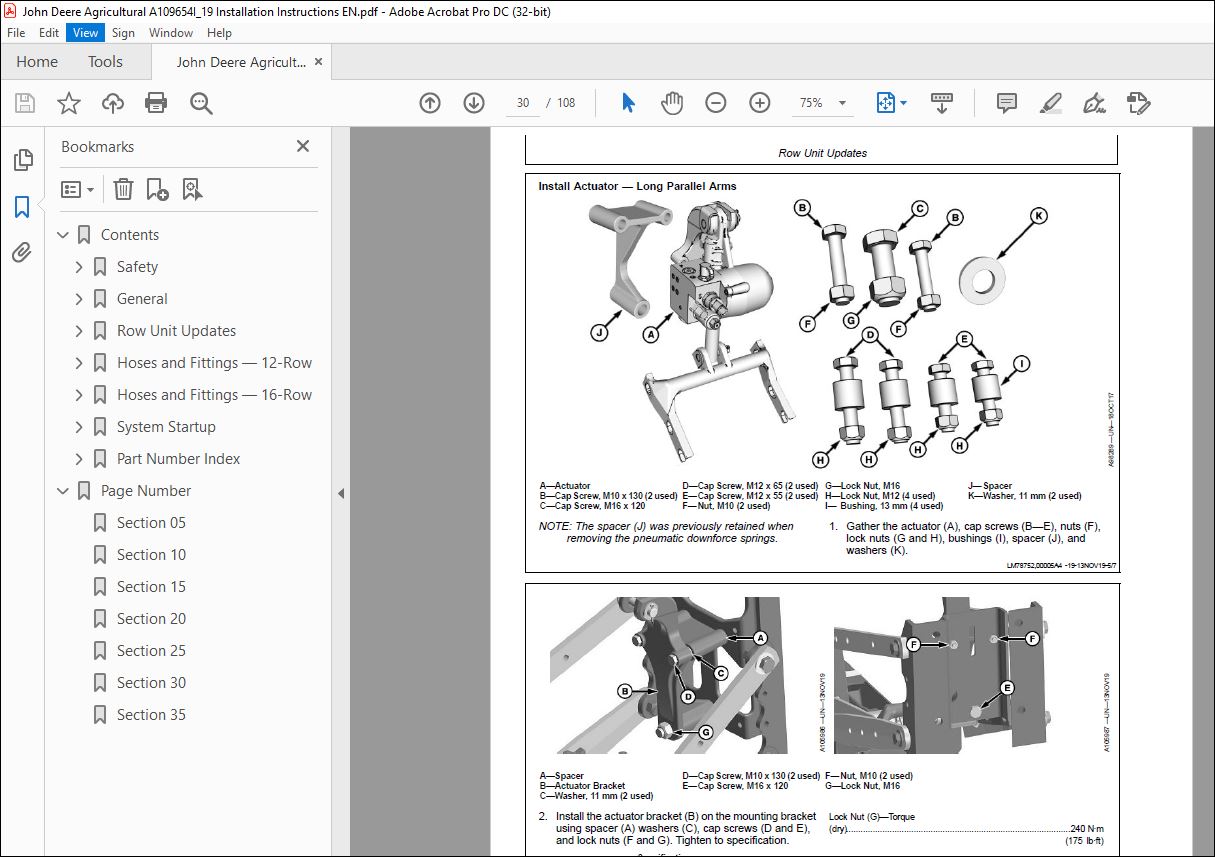1215x857 pixels.
Task: Choose the Selection arrow tool
Action: [x=628, y=103]
